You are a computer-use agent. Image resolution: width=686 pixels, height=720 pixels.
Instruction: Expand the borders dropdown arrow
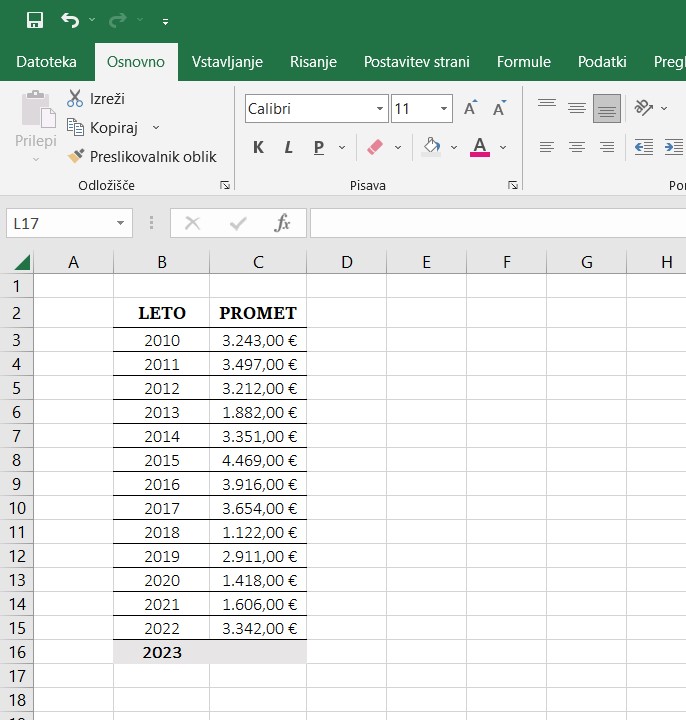[398, 147]
